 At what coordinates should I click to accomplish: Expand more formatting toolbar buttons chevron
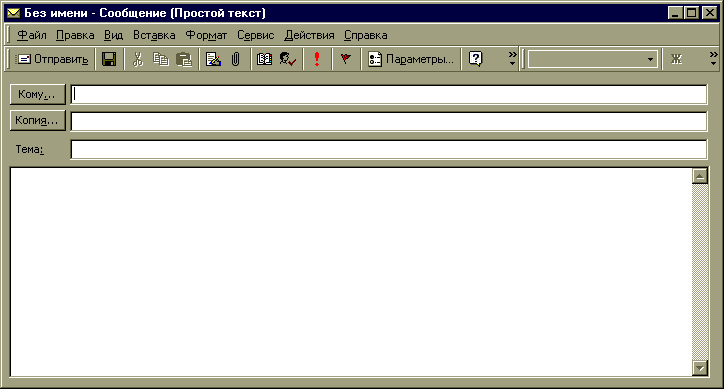[x=714, y=59]
